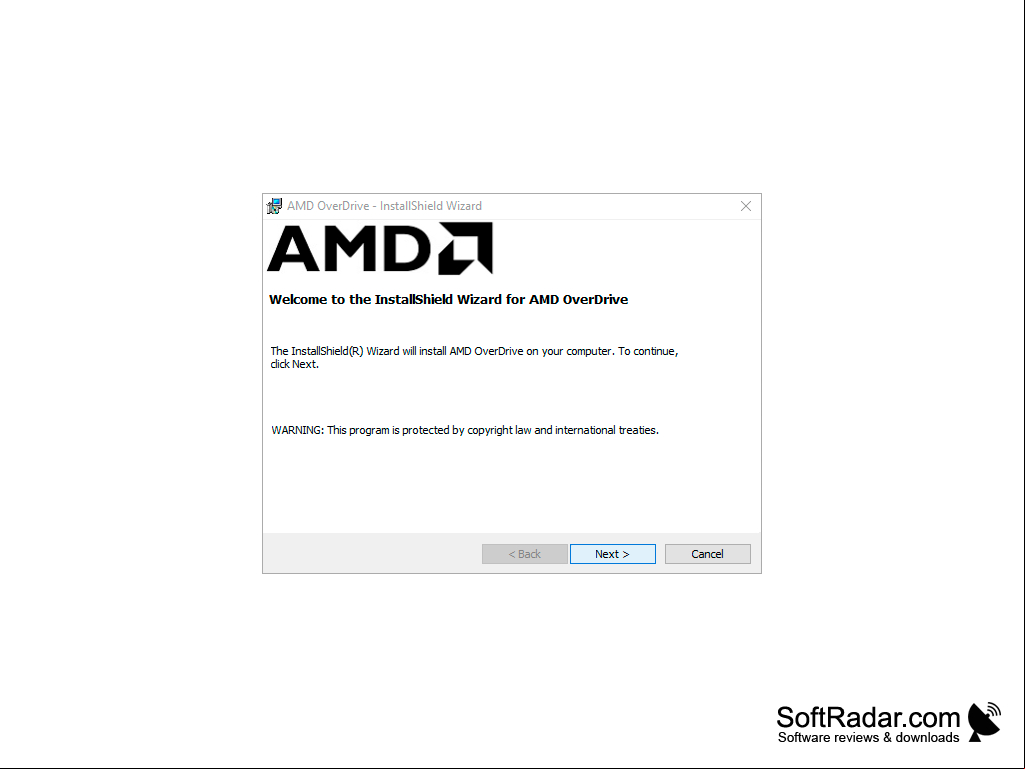Viewport: 1025px width, 769px height.
Task: Click the WARNING: label word
Action: pyautogui.click(x=297, y=430)
